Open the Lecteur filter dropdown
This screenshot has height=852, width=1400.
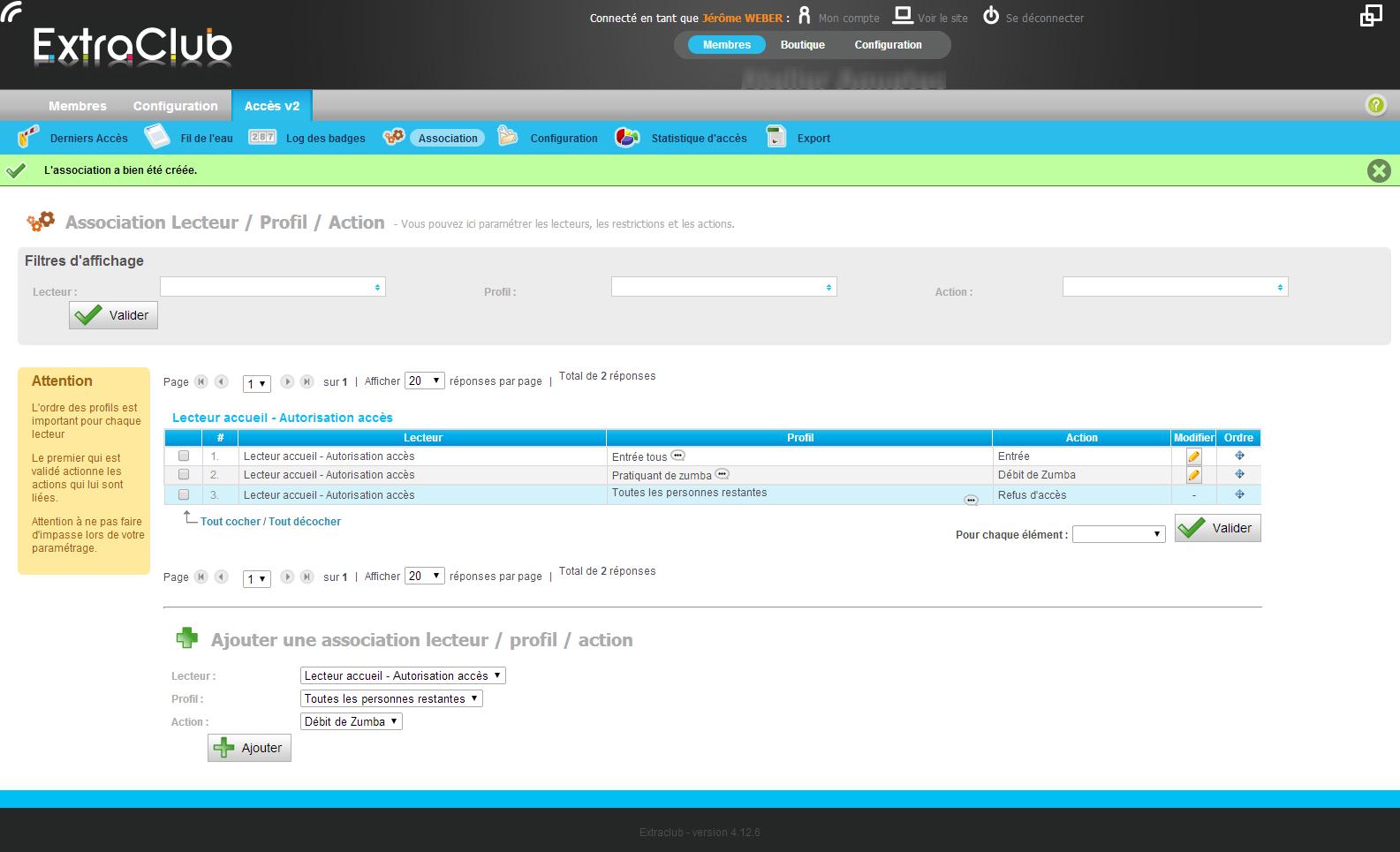272,287
